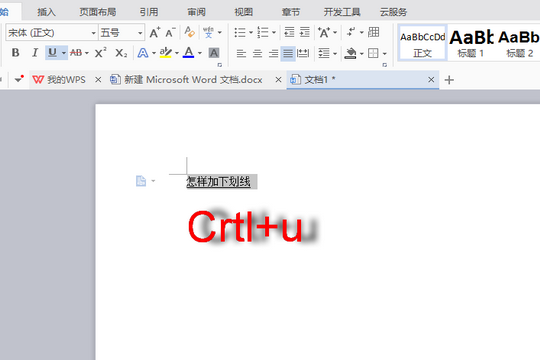Close the 我的WPS tab
The width and height of the screenshot is (540, 360).
pos(98,80)
